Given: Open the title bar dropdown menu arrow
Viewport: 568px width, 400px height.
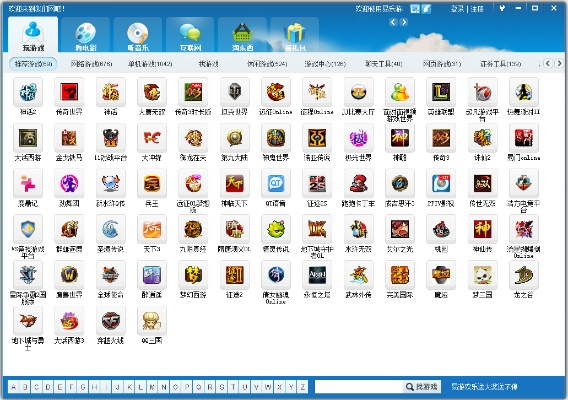Looking at the screenshot, I should 502,8.
